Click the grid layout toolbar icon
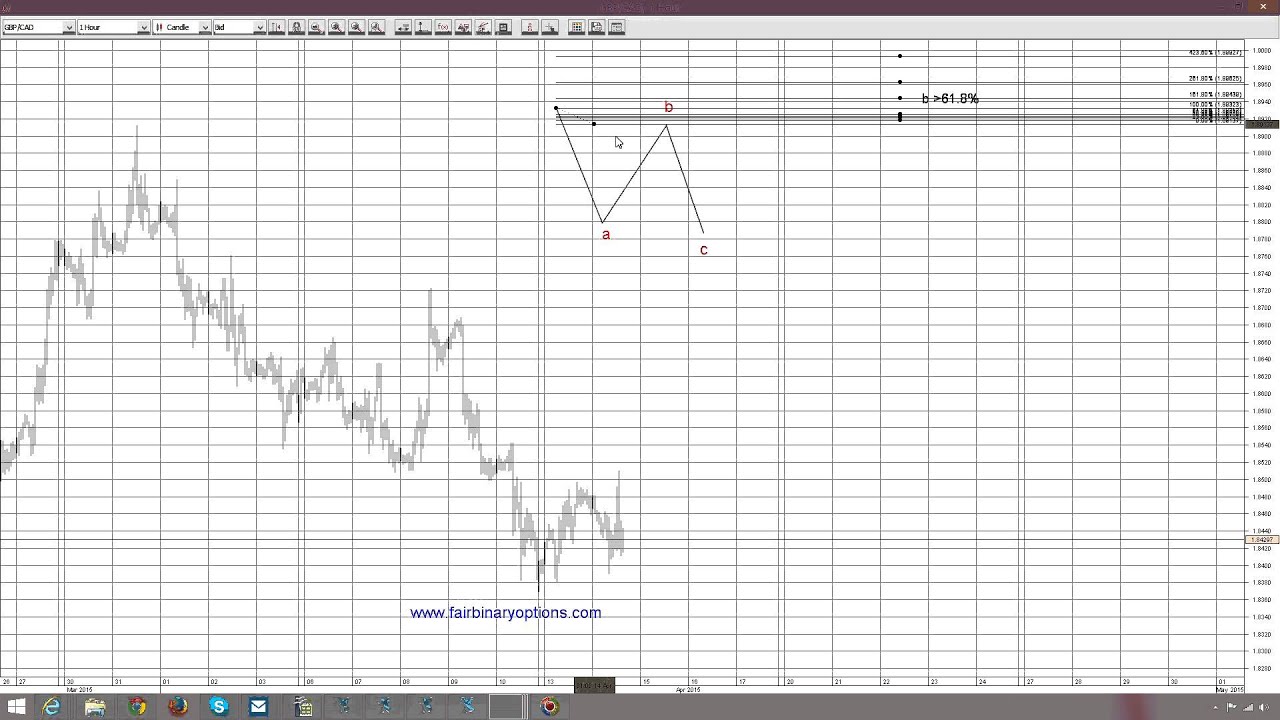The width and height of the screenshot is (1280, 720). tap(577, 27)
